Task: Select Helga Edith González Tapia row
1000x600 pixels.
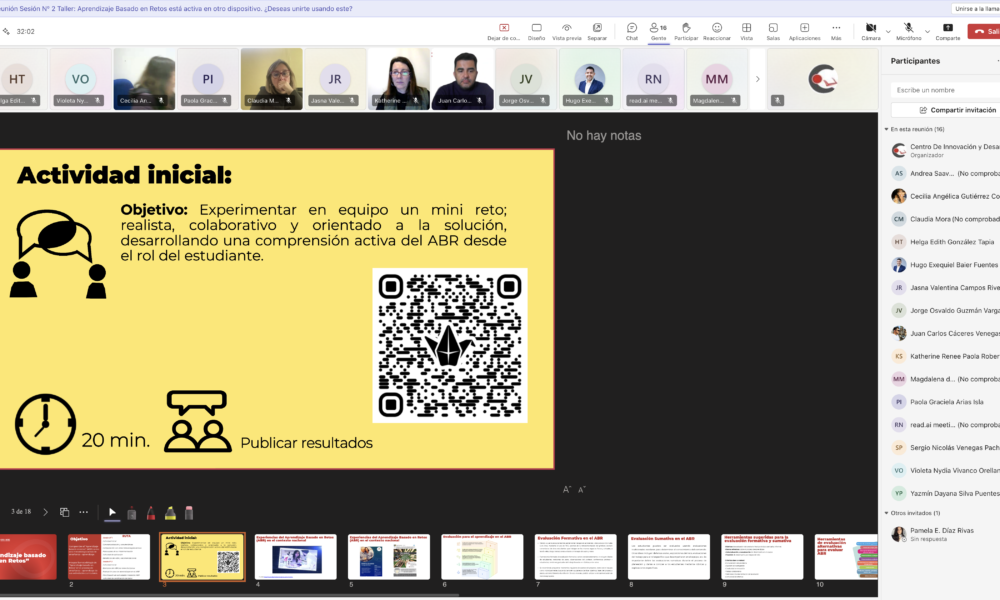Action: (x=945, y=242)
